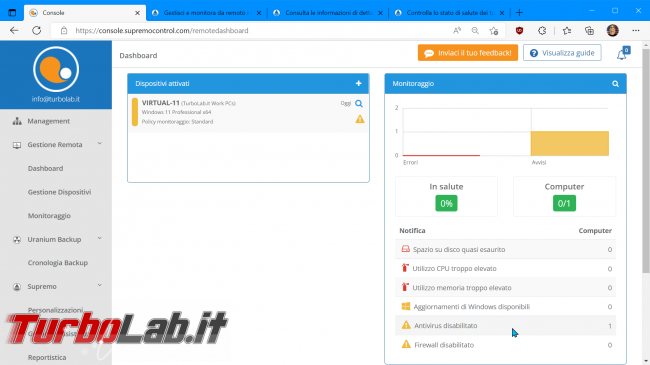The height and width of the screenshot is (365, 650).
Task: Open browser settings three-dot menu
Action: tap(636, 30)
